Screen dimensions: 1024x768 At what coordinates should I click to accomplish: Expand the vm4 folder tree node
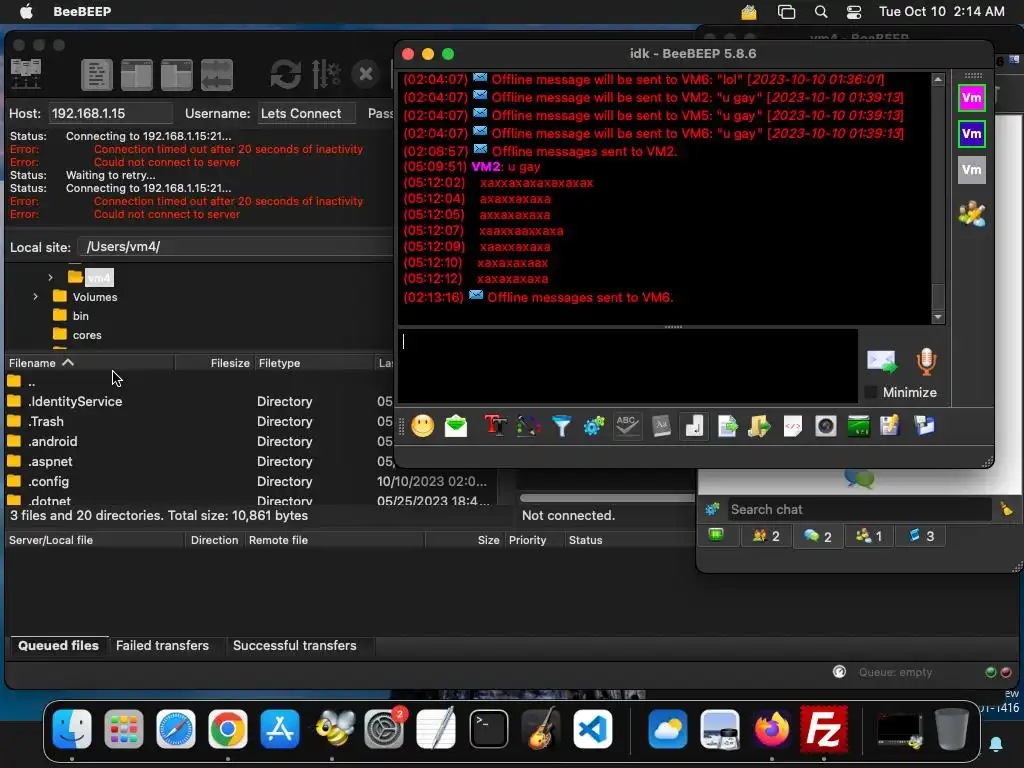(50, 278)
